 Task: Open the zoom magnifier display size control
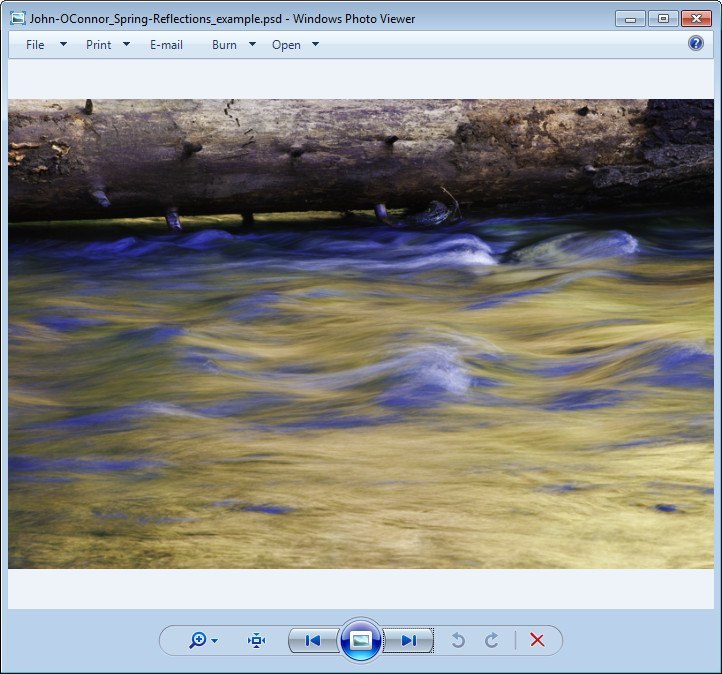pyautogui.click(x=198, y=640)
